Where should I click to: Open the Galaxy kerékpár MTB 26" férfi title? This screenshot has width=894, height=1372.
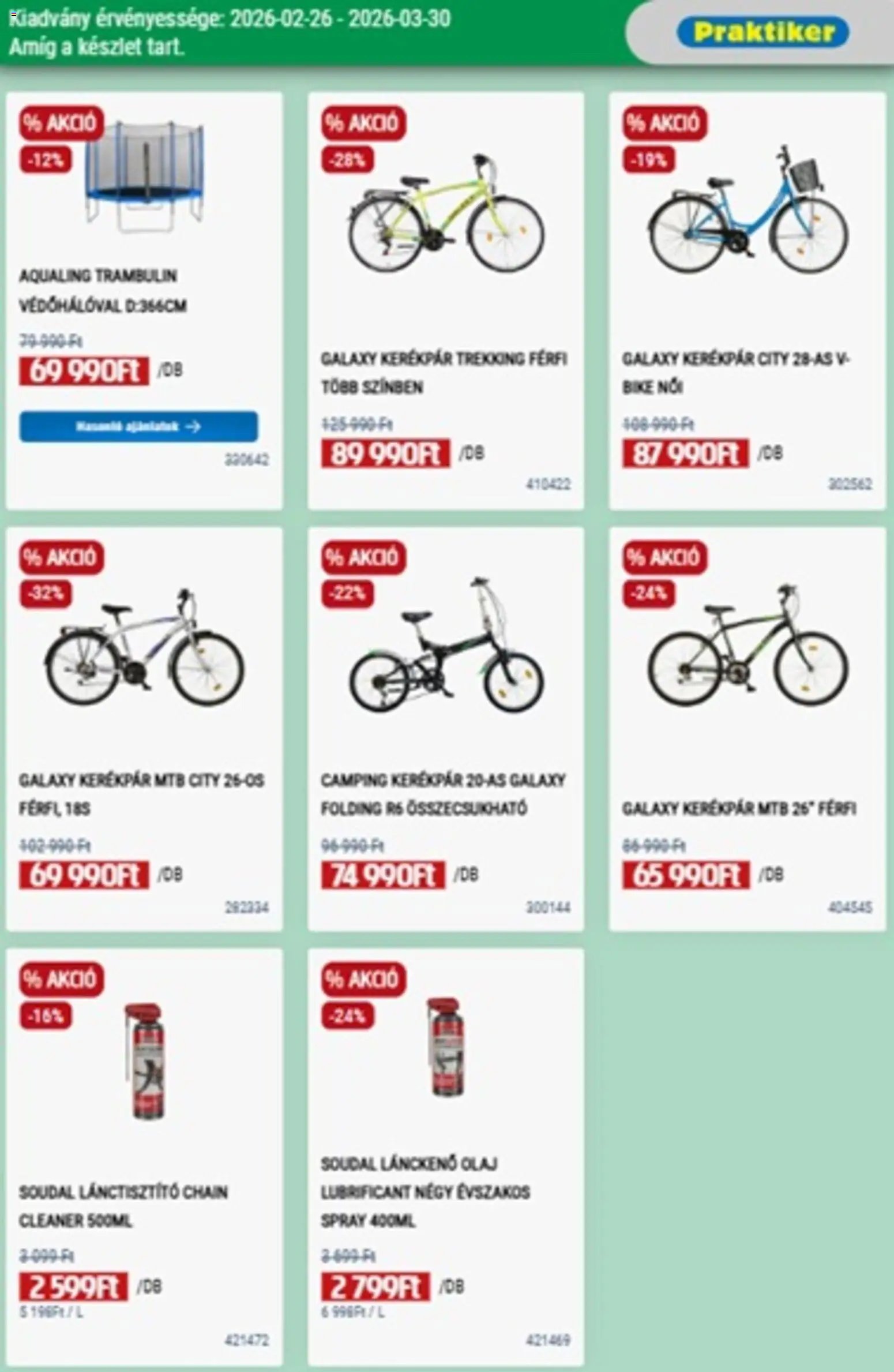739,809
